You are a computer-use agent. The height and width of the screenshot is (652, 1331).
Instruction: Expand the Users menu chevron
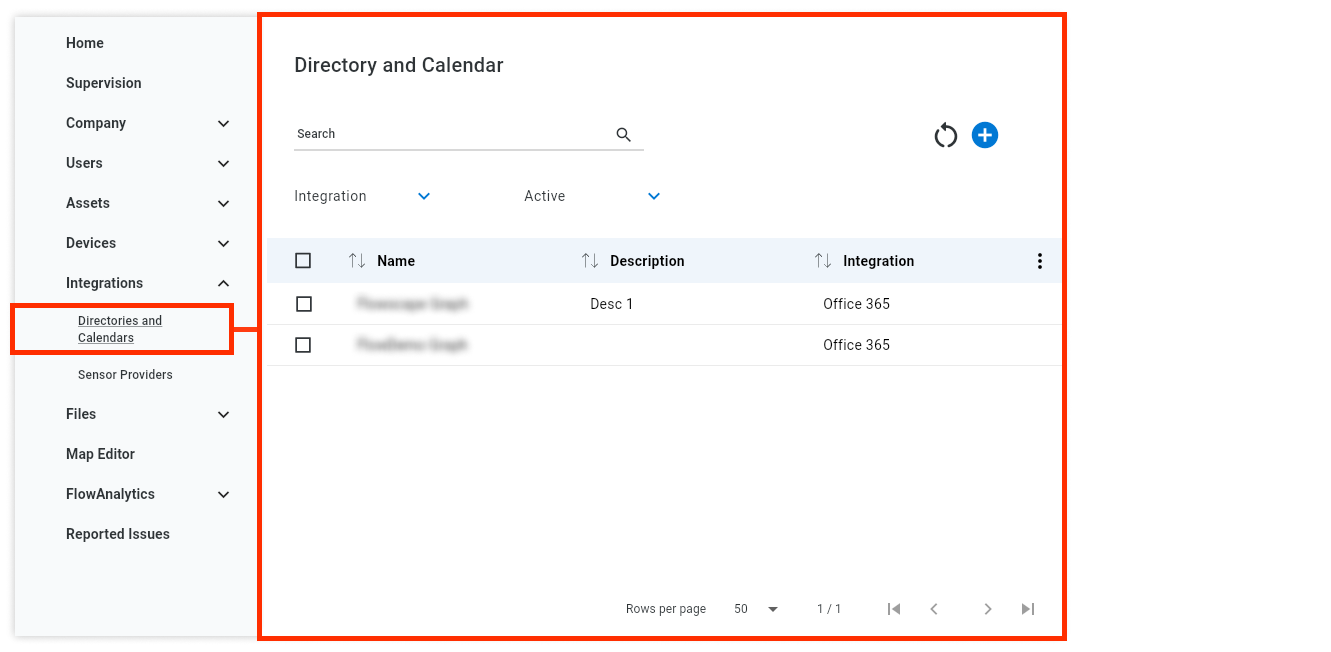[224, 164]
